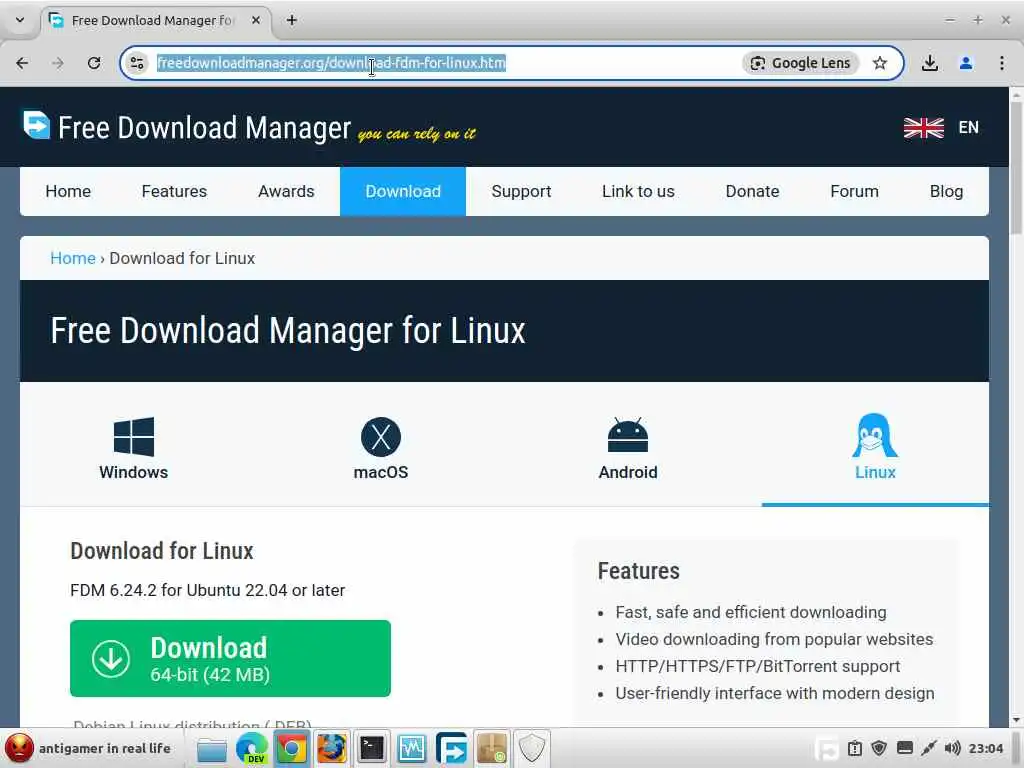
Task: Open site information icon in address bar
Action: click(137, 63)
